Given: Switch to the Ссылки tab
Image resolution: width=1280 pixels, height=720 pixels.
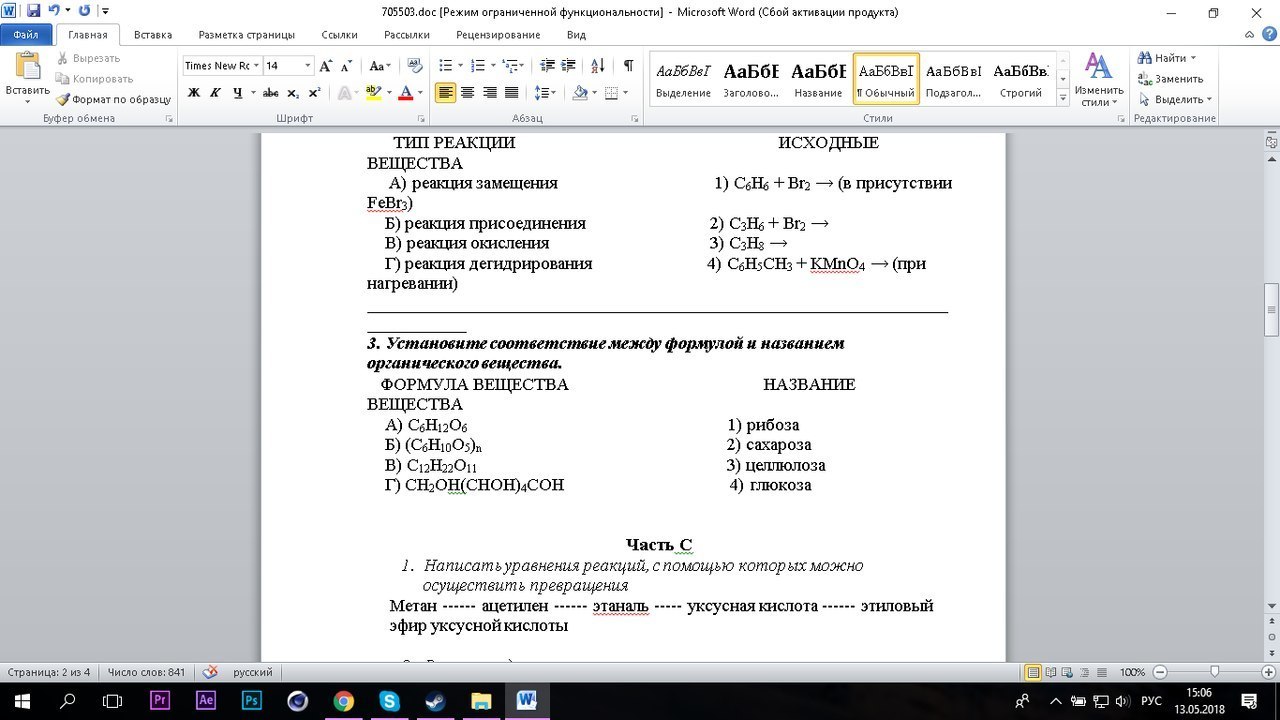Looking at the screenshot, I should 340,35.
